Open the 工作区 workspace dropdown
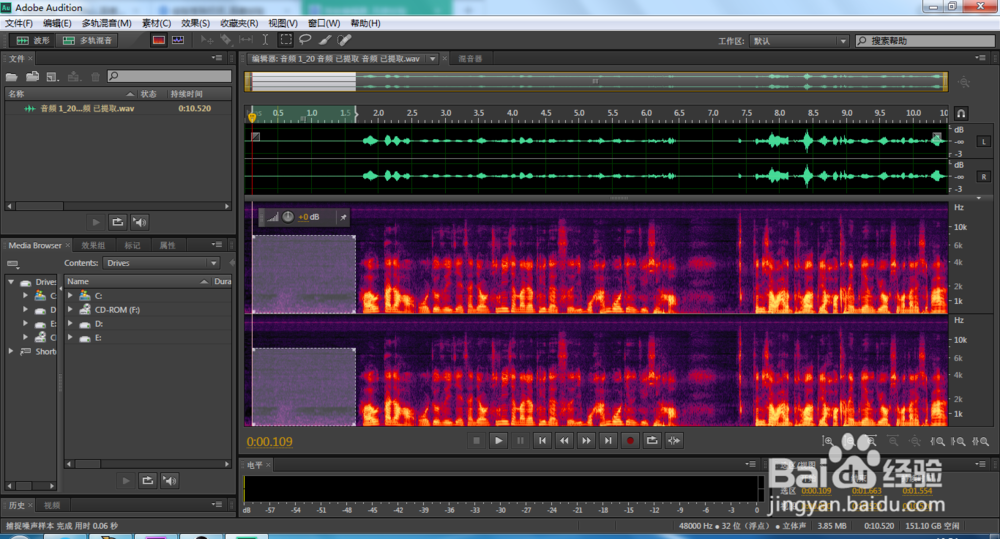 click(x=799, y=41)
